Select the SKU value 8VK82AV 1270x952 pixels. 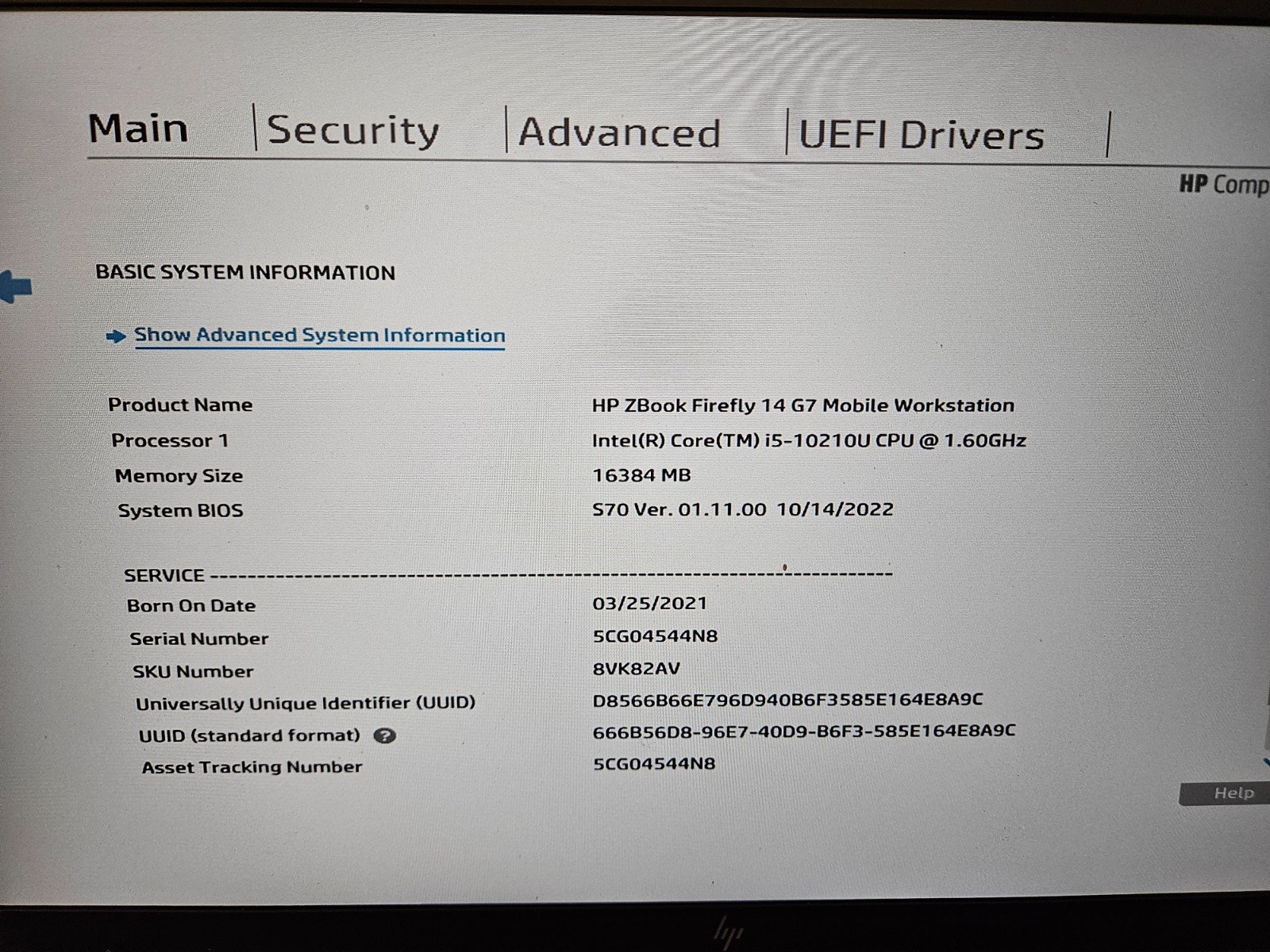(x=636, y=668)
